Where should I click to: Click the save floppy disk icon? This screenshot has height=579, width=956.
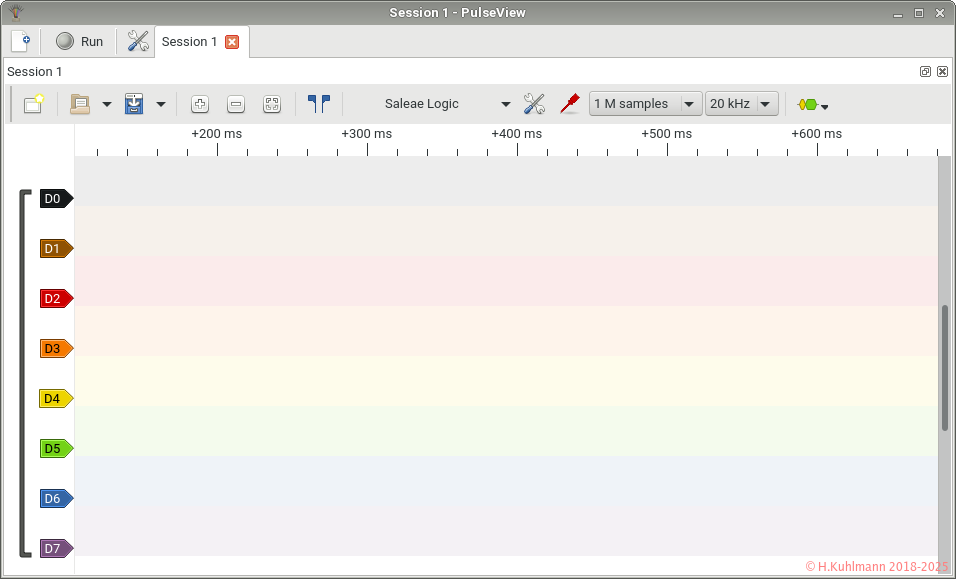[x=134, y=104]
